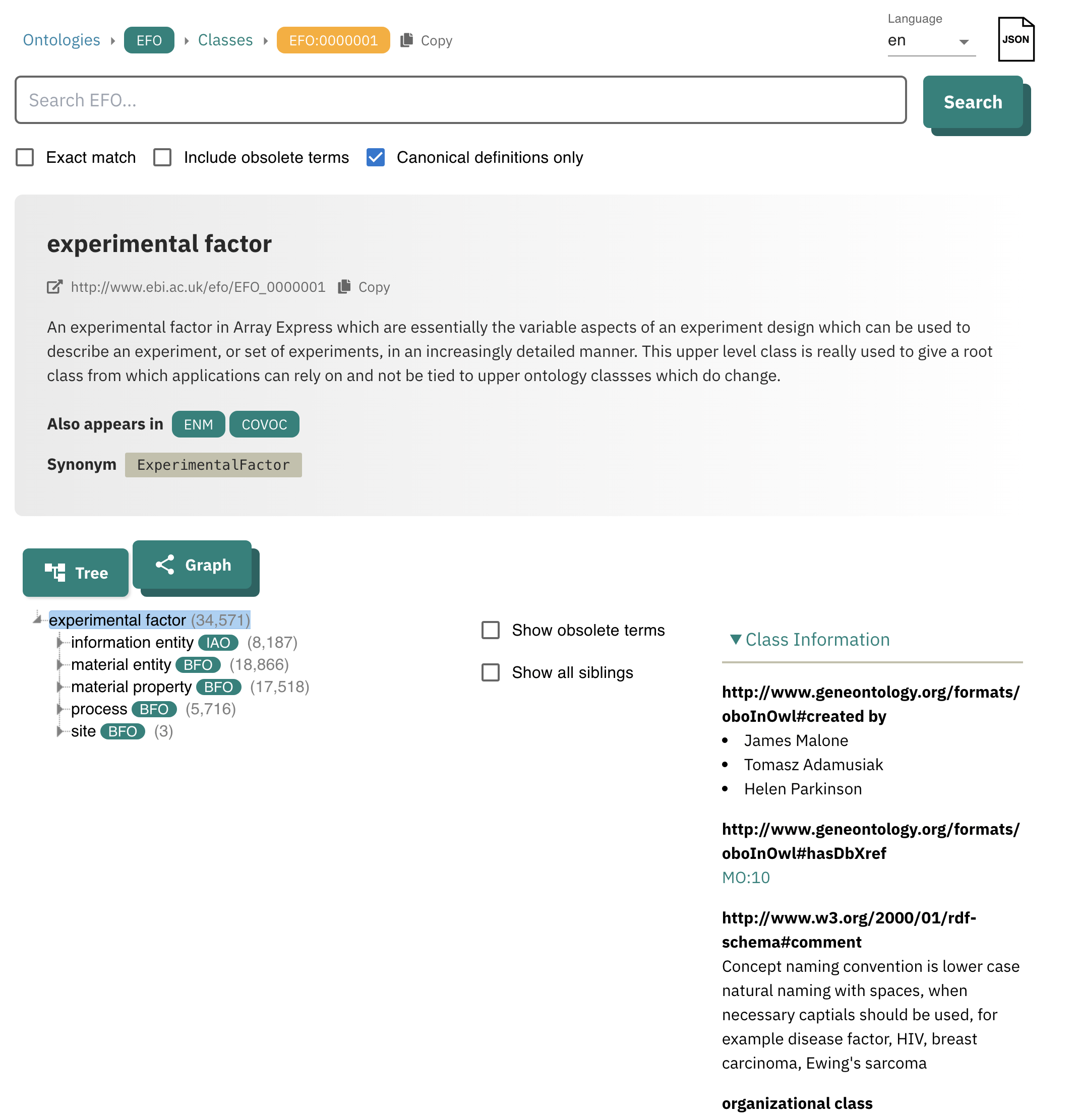This screenshot has width=1077, height=1120.
Task: Click the external link icon beside the EFO URL
Action: [54, 287]
